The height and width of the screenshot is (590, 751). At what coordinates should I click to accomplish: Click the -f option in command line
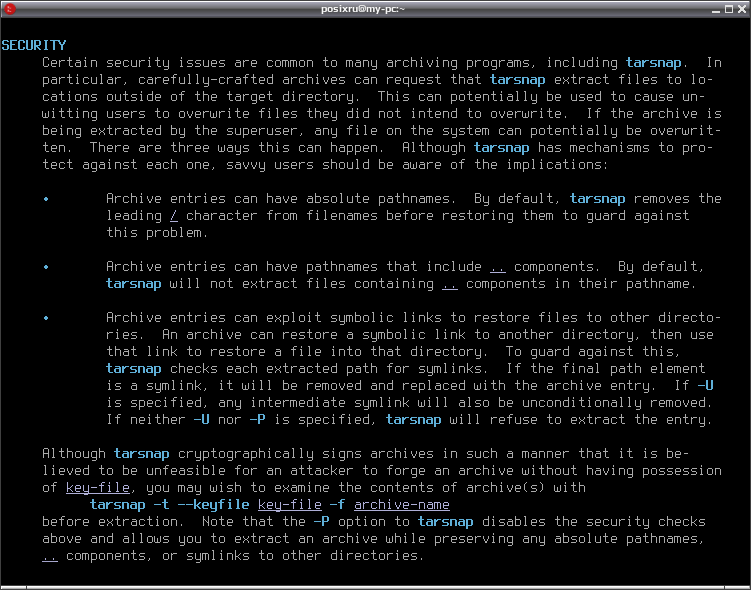pos(337,505)
